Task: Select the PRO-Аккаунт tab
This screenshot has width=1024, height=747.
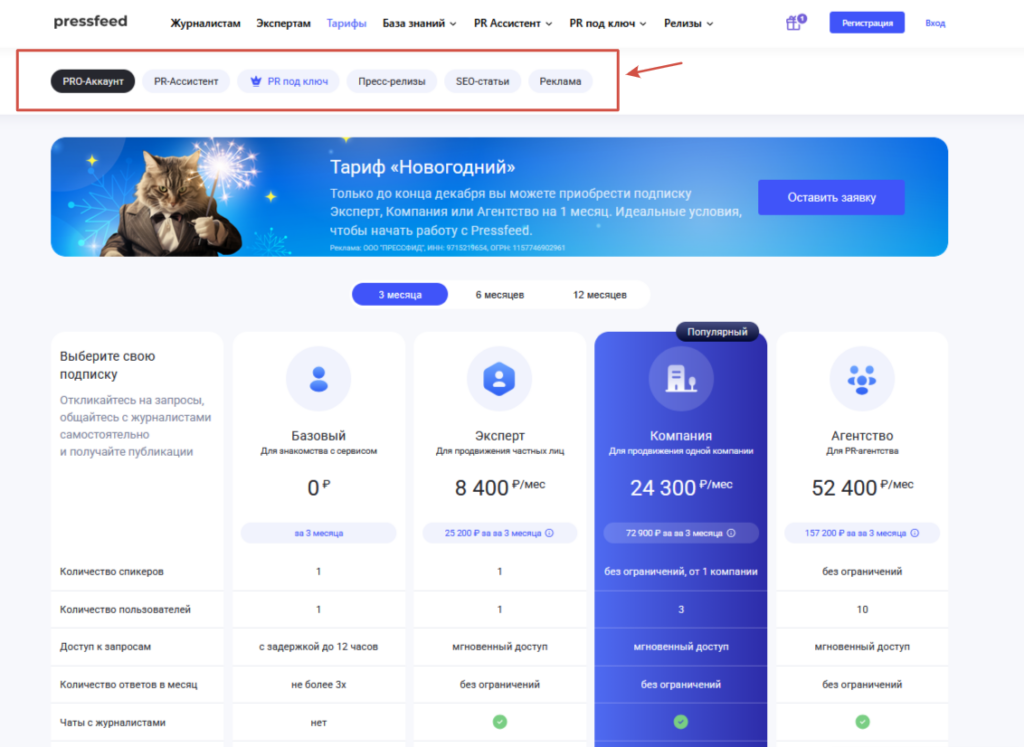Action: point(93,81)
